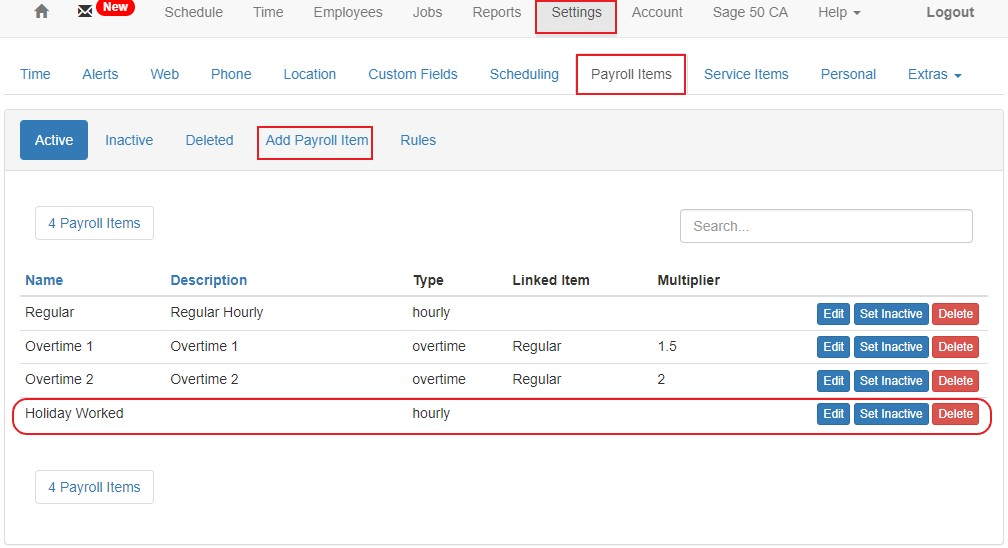Focus the Search input field
Screen dimensions: 1008x548
click(x=826, y=226)
